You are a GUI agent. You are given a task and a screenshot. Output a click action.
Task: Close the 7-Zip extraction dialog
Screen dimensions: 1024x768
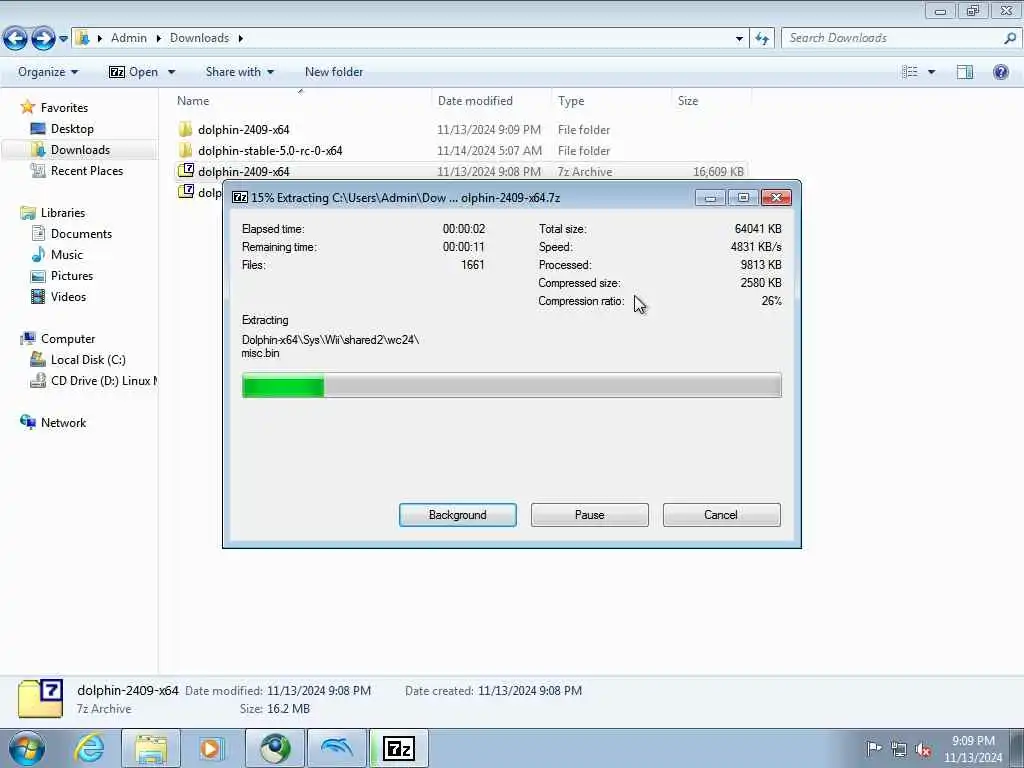(x=776, y=197)
